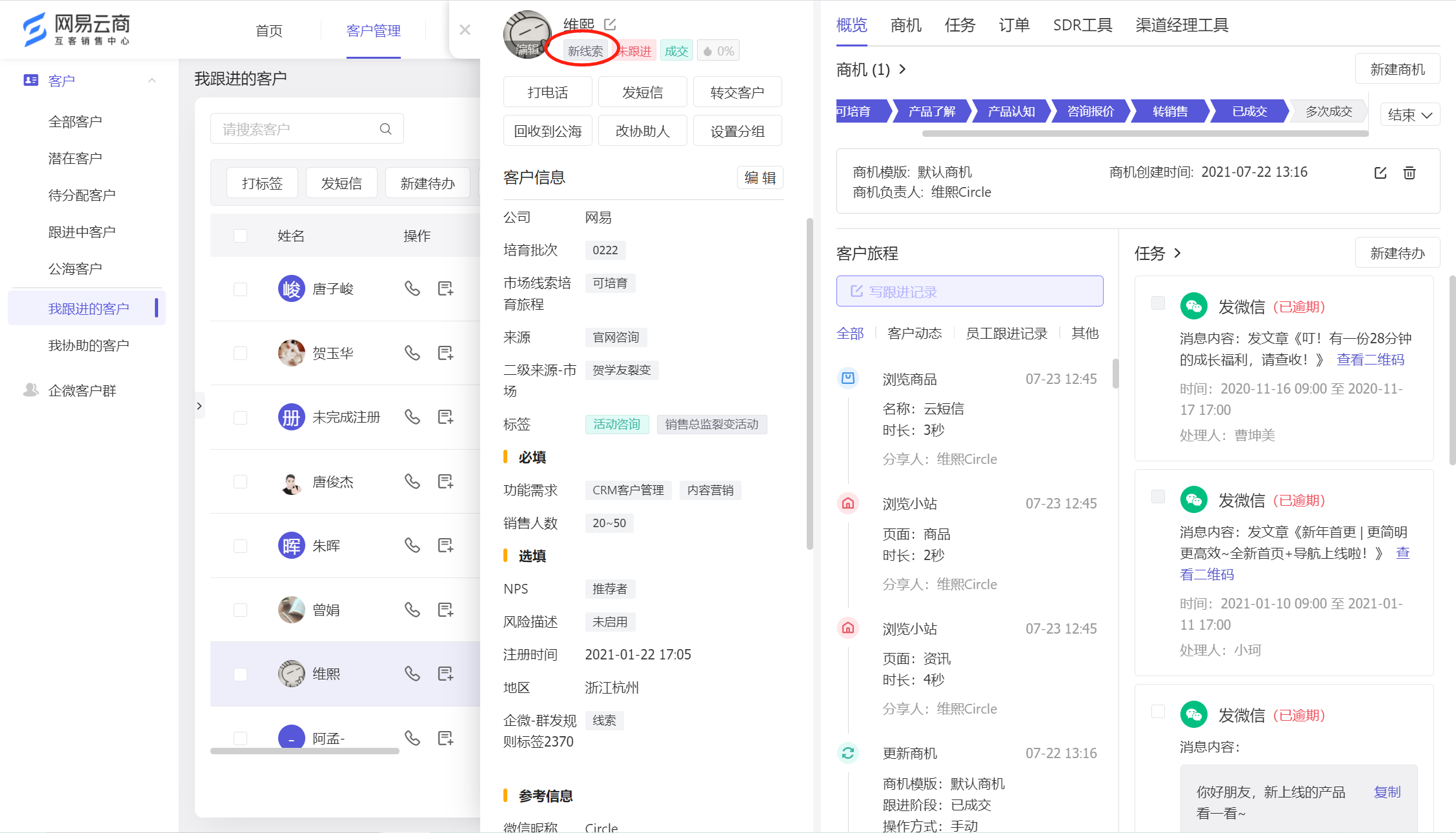Add to-do for 维熙 list row
This screenshot has height=833, width=1456.
[445, 674]
